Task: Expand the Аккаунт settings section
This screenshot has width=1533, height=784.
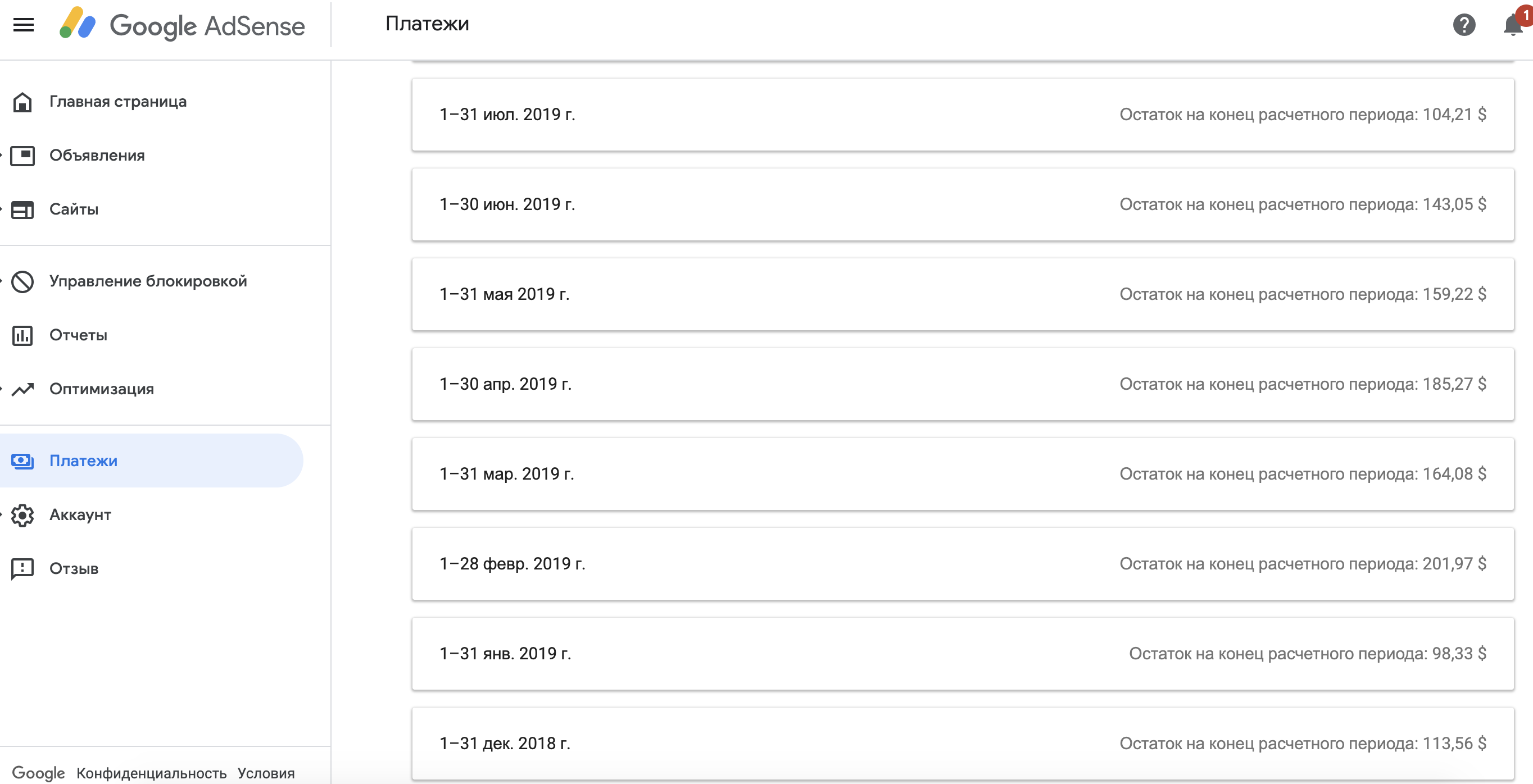Action: (x=80, y=515)
